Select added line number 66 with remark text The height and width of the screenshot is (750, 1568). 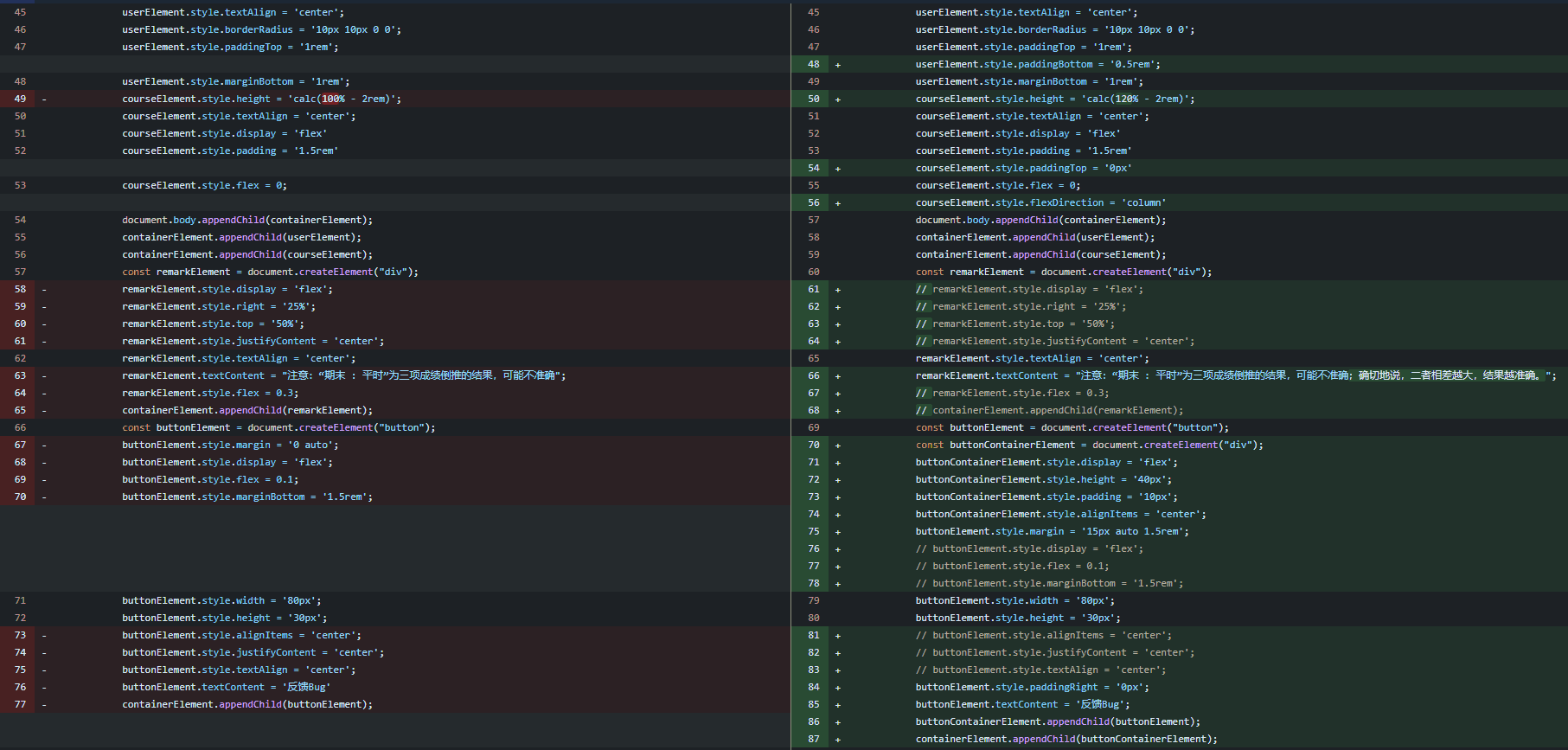pos(813,375)
